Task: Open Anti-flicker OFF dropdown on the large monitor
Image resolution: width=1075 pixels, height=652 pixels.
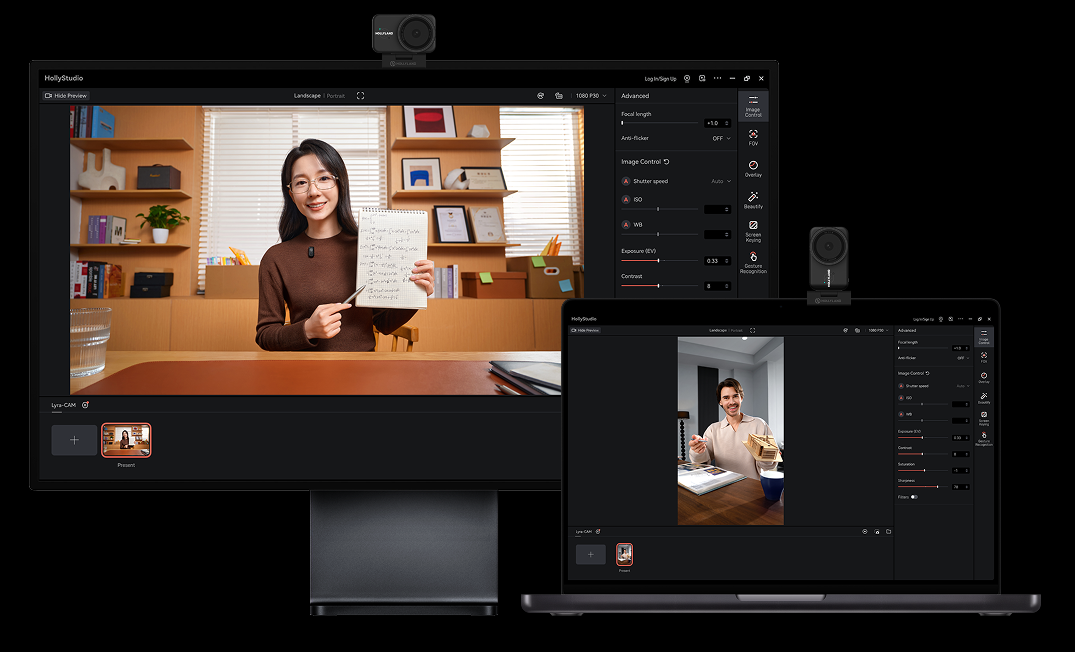Action: point(721,138)
